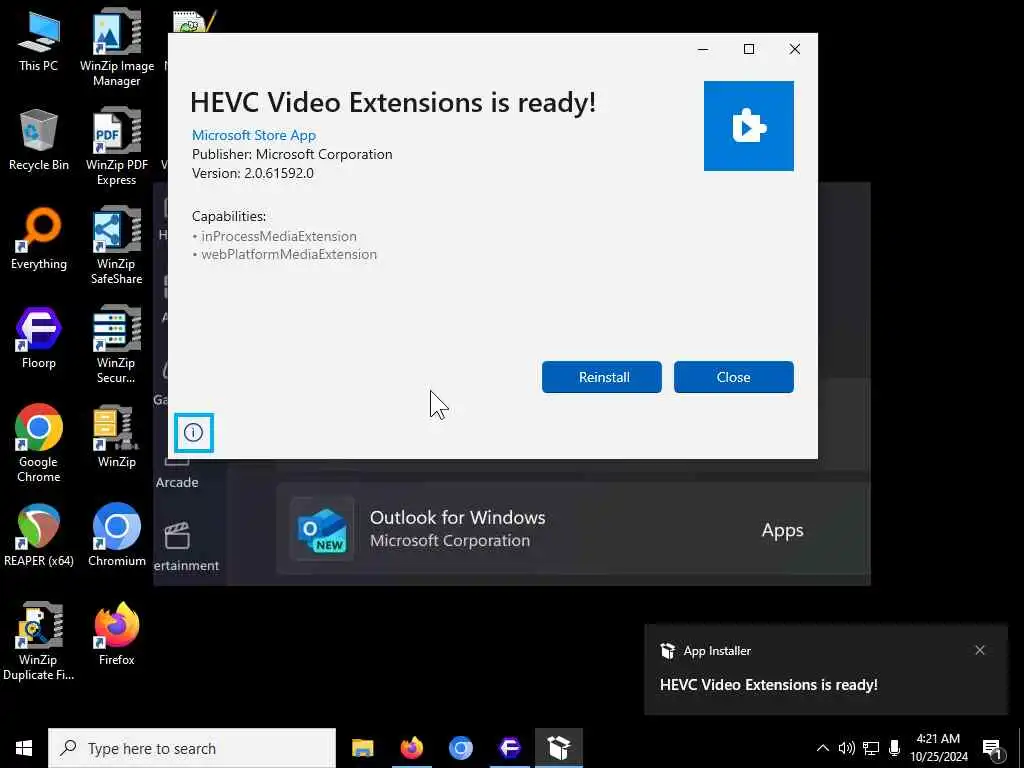1024x768 pixels.
Task: Open Entertainment section in Store sidebar
Action: pos(185,547)
